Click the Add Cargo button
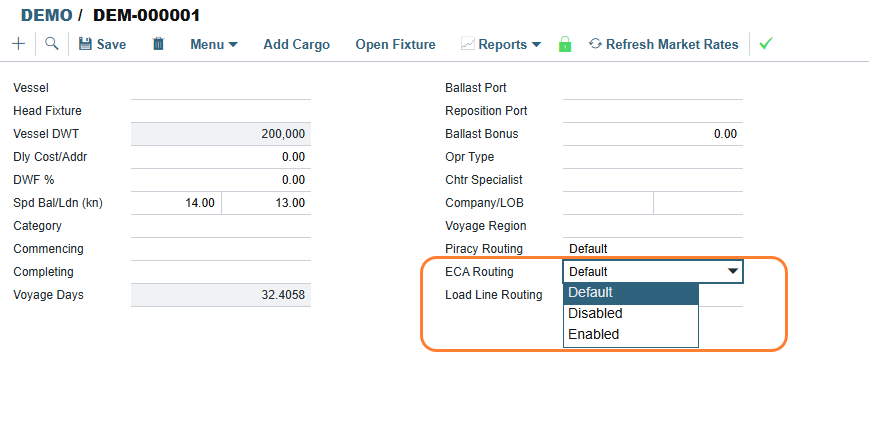The image size is (869, 435). click(296, 44)
